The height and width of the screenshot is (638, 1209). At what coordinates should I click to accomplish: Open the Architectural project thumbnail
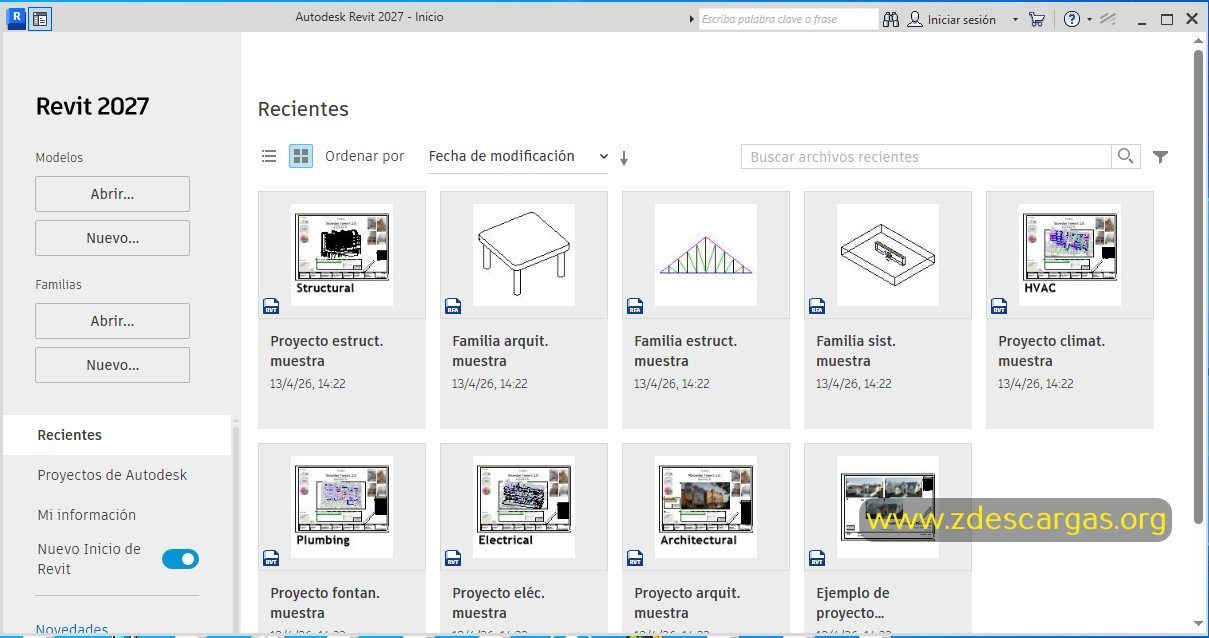(x=706, y=507)
